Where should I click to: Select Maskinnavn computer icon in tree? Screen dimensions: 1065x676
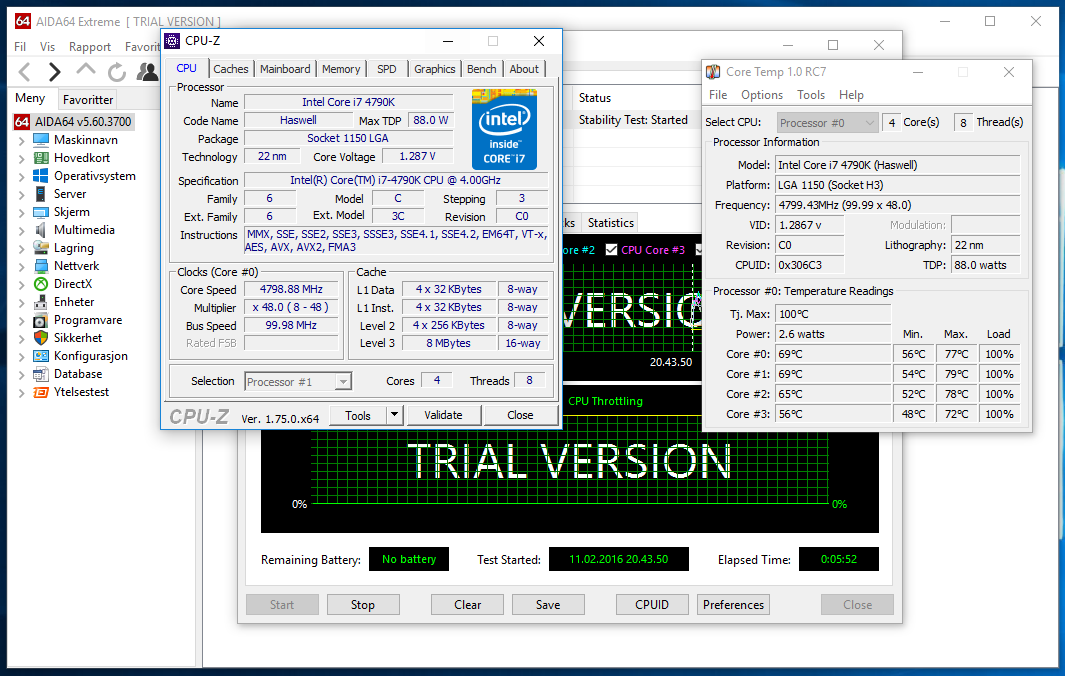pyautogui.click(x=41, y=140)
